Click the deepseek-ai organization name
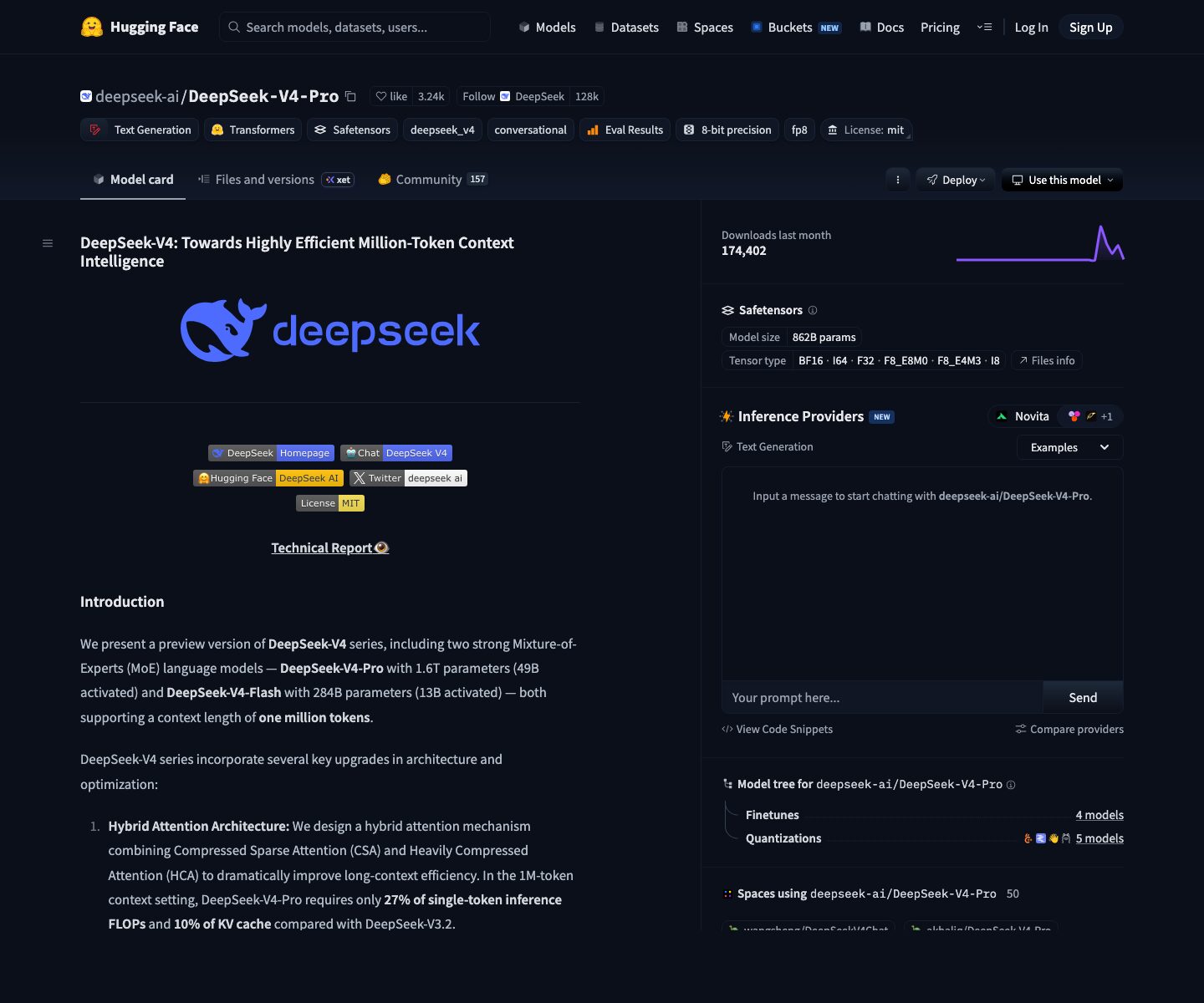The height and width of the screenshot is (1003, 1204). (137, 96)
